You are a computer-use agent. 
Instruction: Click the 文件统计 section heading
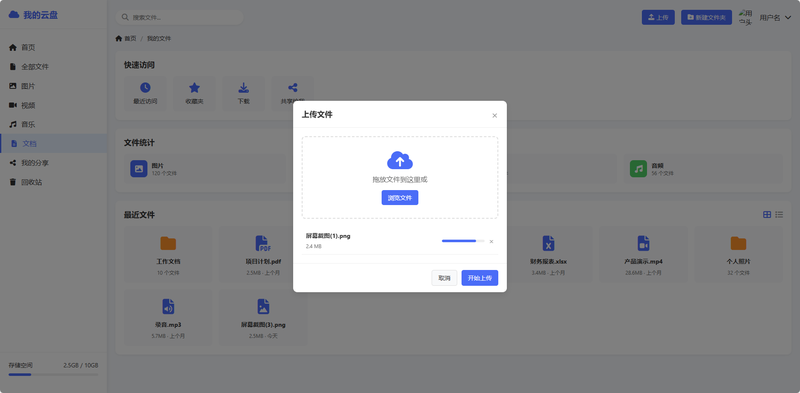coord(139,143)
